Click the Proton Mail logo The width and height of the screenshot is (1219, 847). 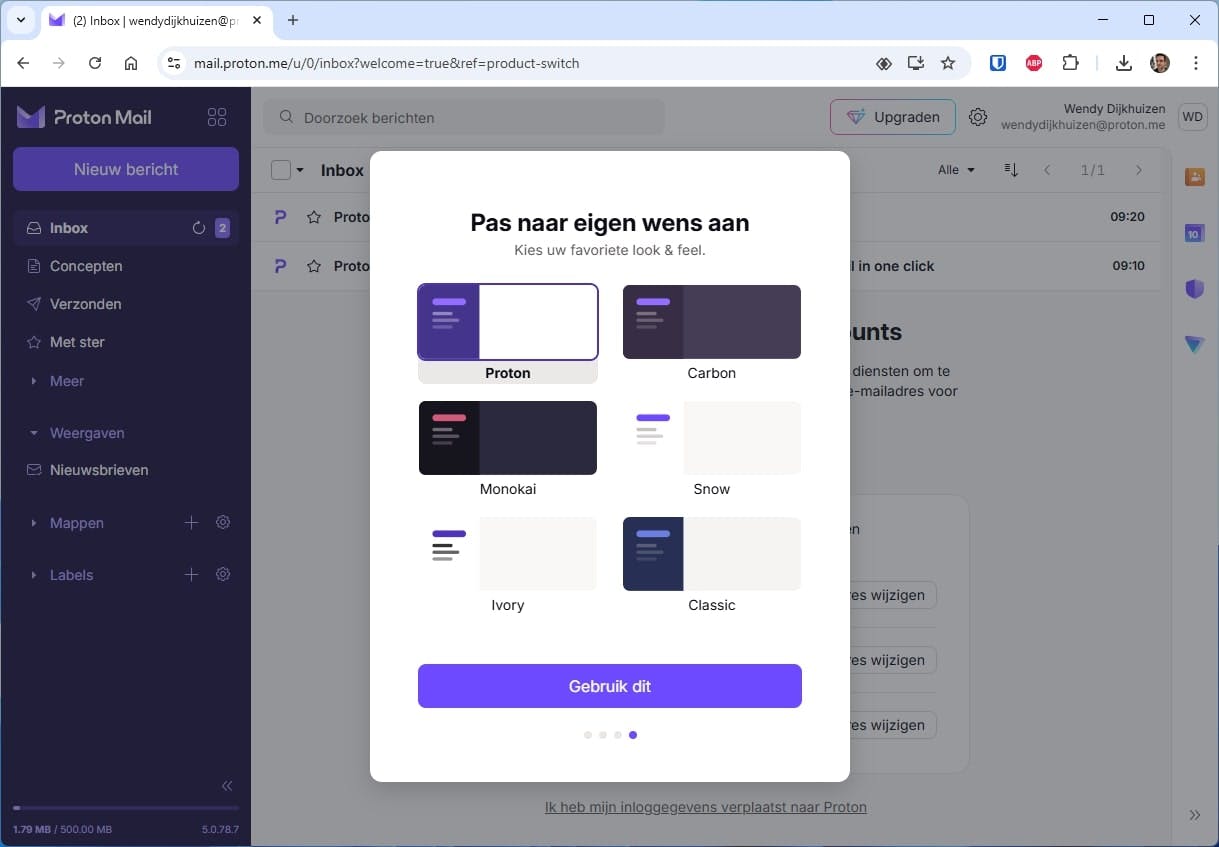click(84, 117)
